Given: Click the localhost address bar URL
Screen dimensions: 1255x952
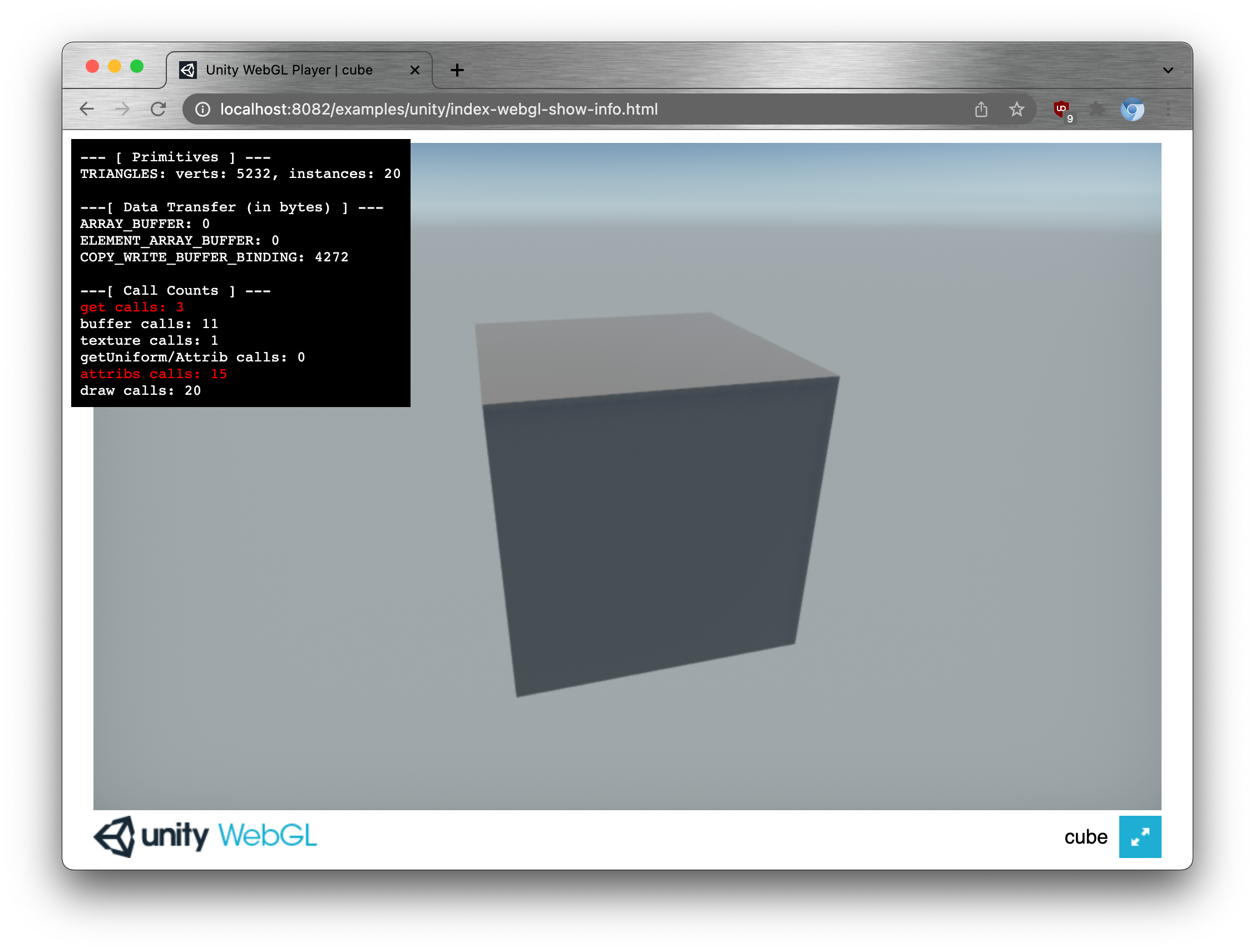Looking at the screenshot, I should pyautogui.click(x=438, y=110).
